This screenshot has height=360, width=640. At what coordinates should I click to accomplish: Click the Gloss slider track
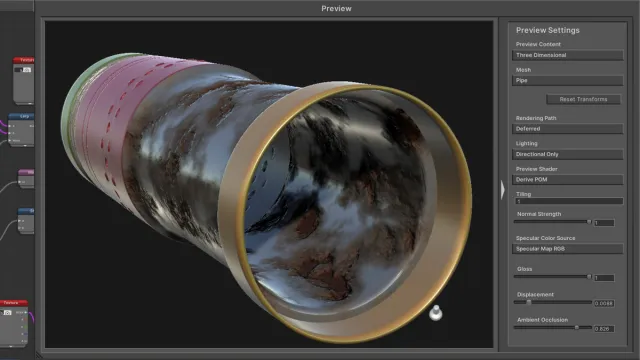553,276
